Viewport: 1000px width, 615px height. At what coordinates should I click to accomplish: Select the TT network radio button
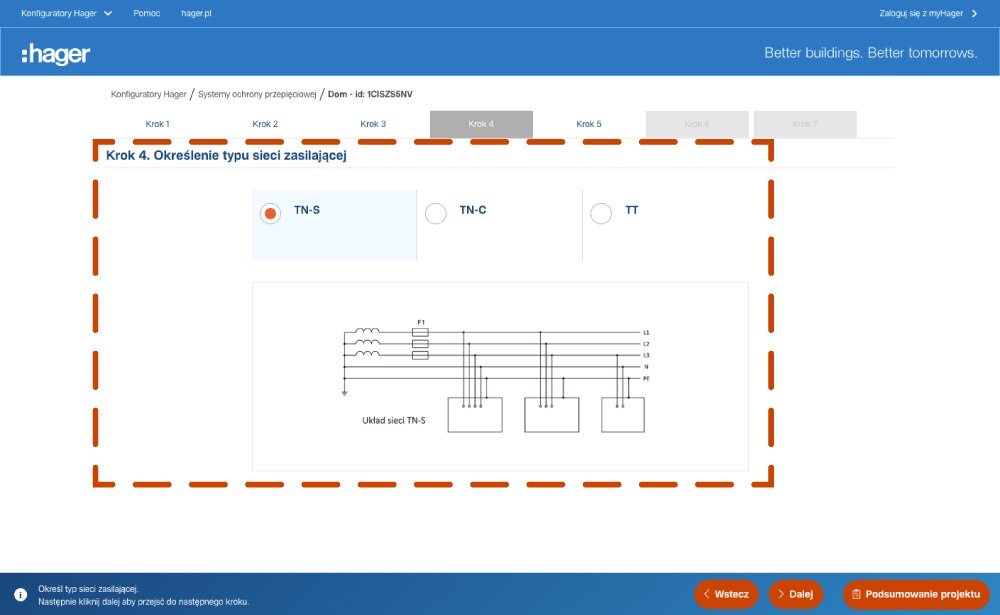pos(601,213)
